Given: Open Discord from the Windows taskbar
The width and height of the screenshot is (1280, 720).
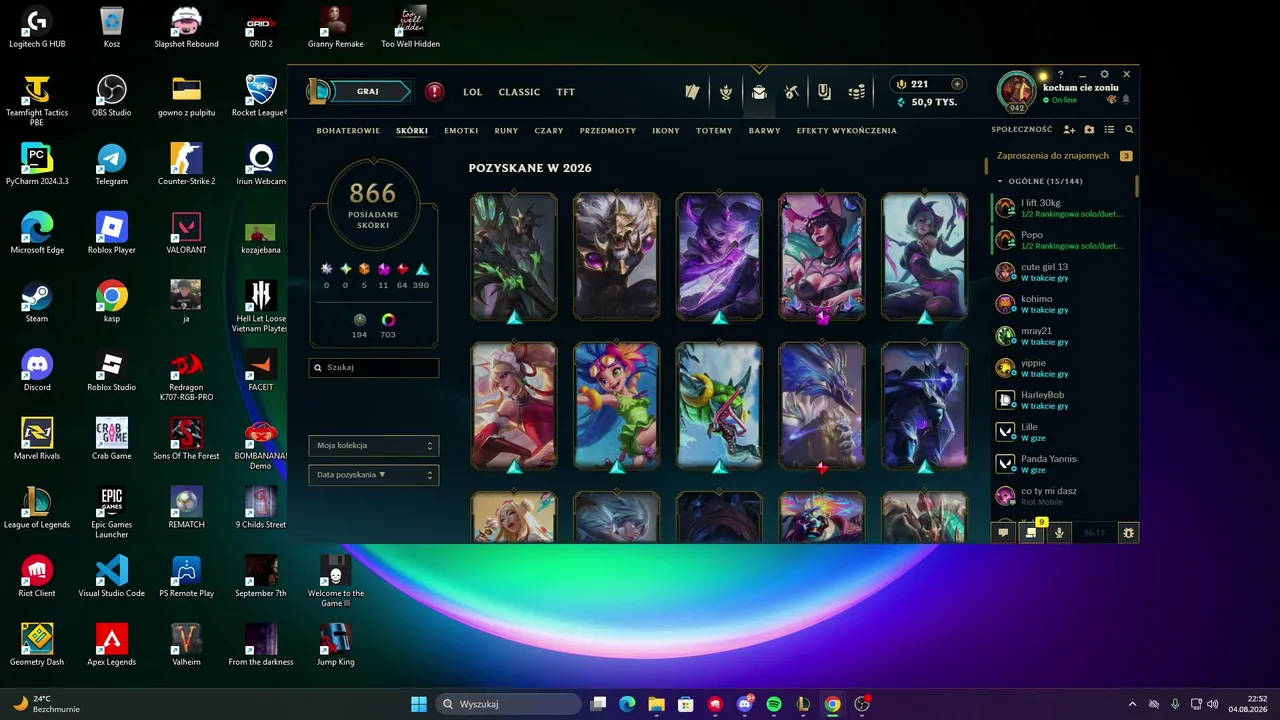Looking at the screenshot, I should click(745, 704).
